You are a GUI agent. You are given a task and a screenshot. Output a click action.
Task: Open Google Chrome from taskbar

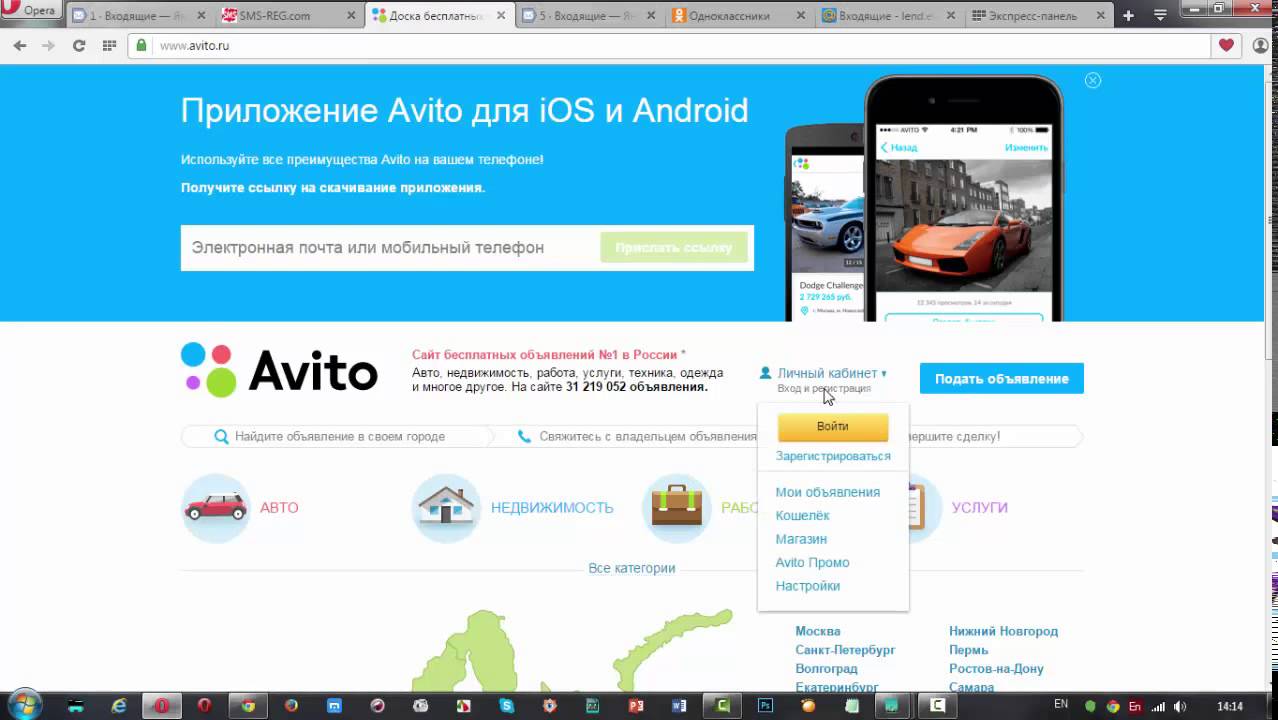pyautogui.click(x=248, y=705)
